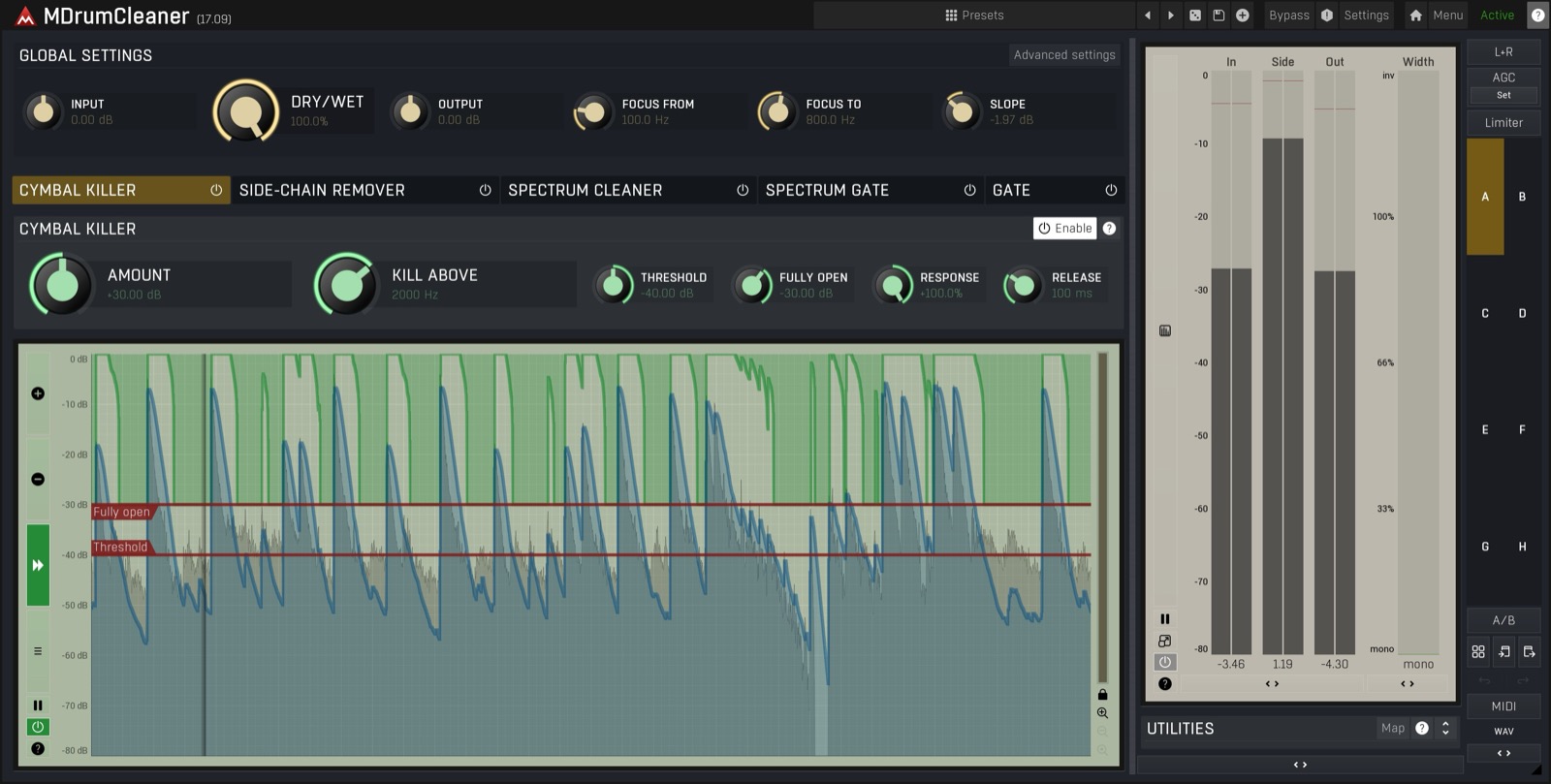Toggle Spectrum Cleaner power icon

743,190
